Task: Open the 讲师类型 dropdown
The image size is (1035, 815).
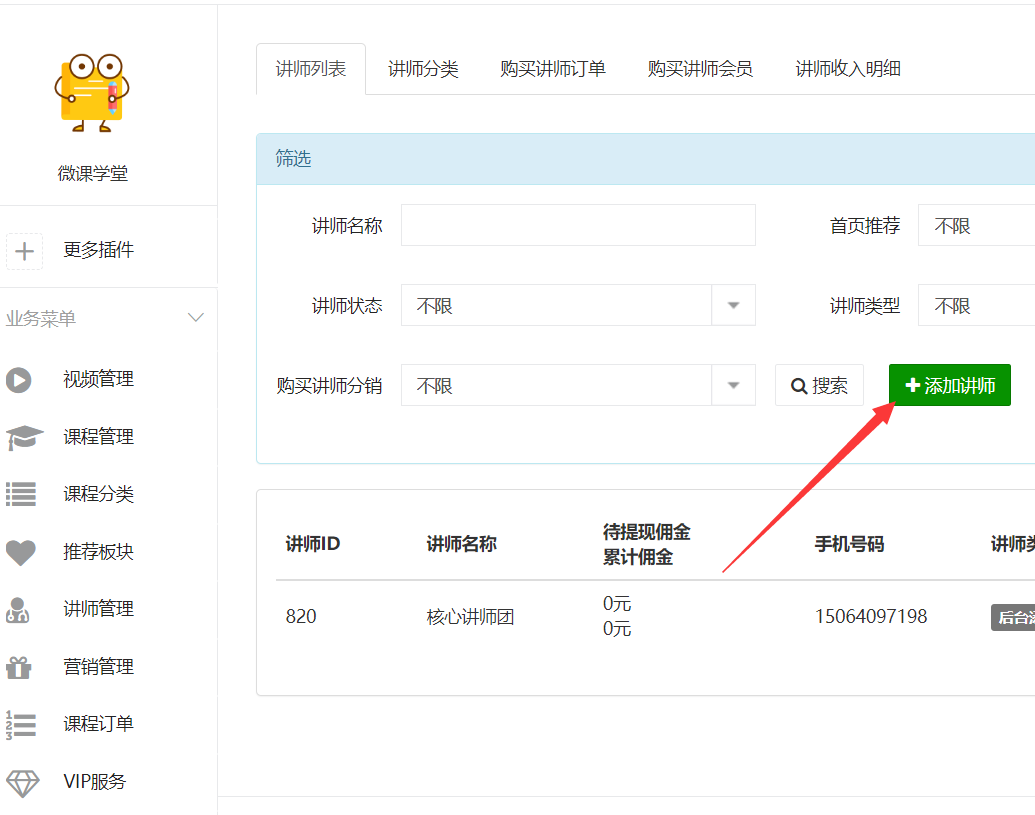Action: pos(976,305)
